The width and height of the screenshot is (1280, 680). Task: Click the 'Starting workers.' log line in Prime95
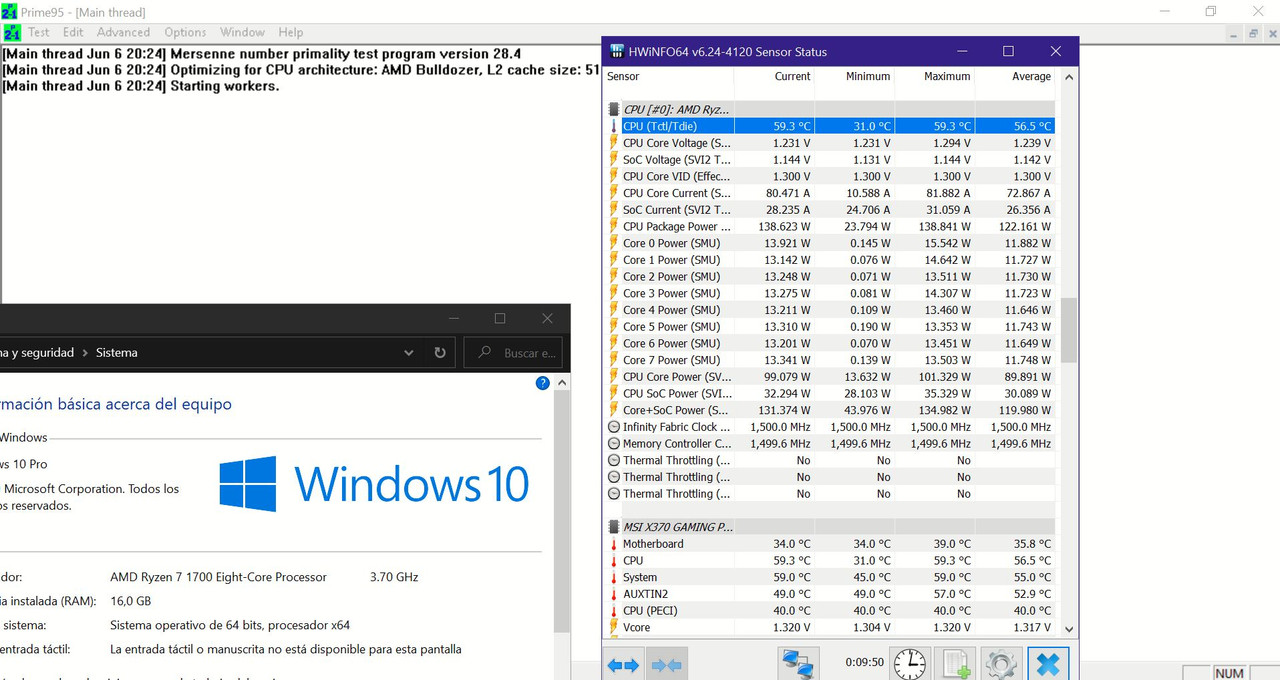tap(224, 86)
